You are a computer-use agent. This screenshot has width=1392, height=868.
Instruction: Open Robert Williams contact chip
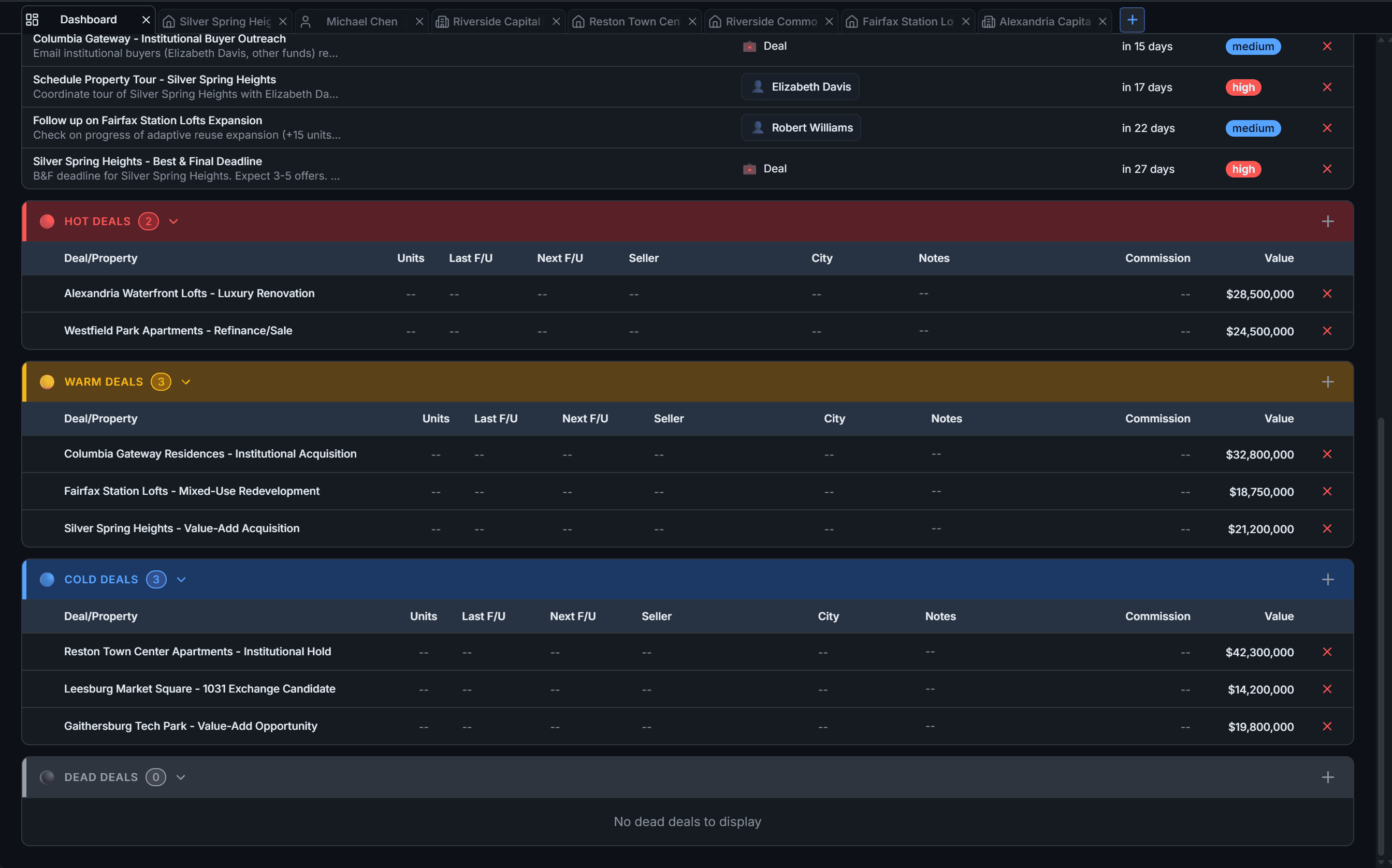click(801, 128)
